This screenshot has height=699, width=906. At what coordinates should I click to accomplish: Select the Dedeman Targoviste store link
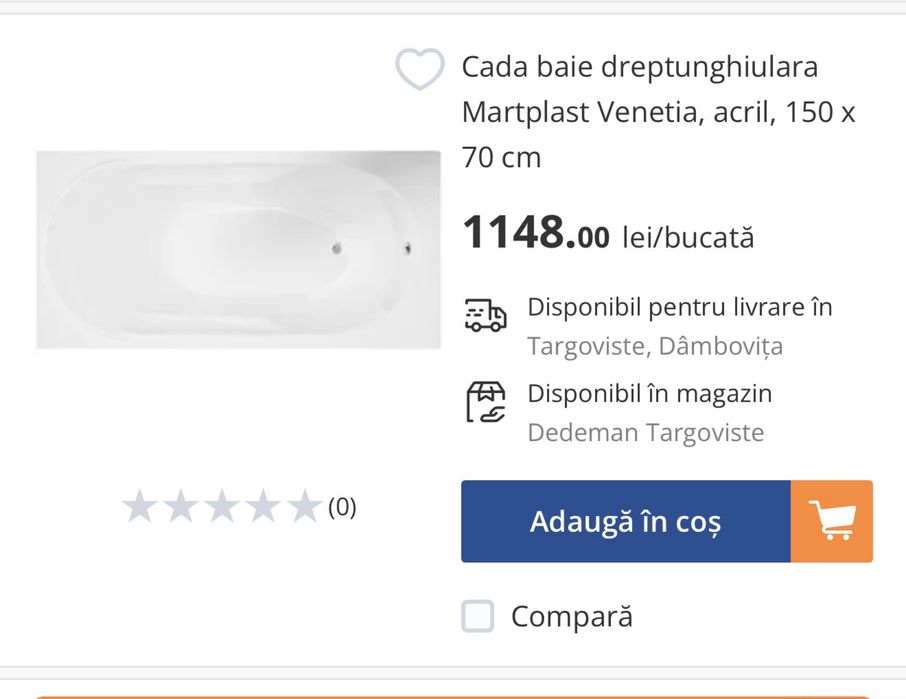[645, 432]
